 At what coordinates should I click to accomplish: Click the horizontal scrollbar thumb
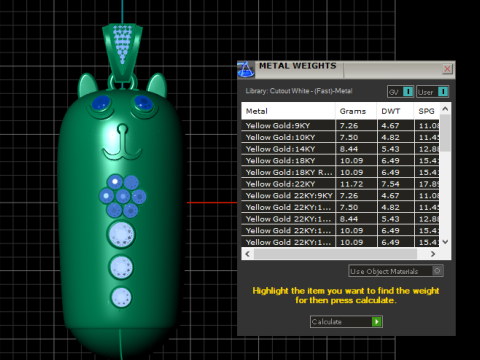[x=335, y=254]
